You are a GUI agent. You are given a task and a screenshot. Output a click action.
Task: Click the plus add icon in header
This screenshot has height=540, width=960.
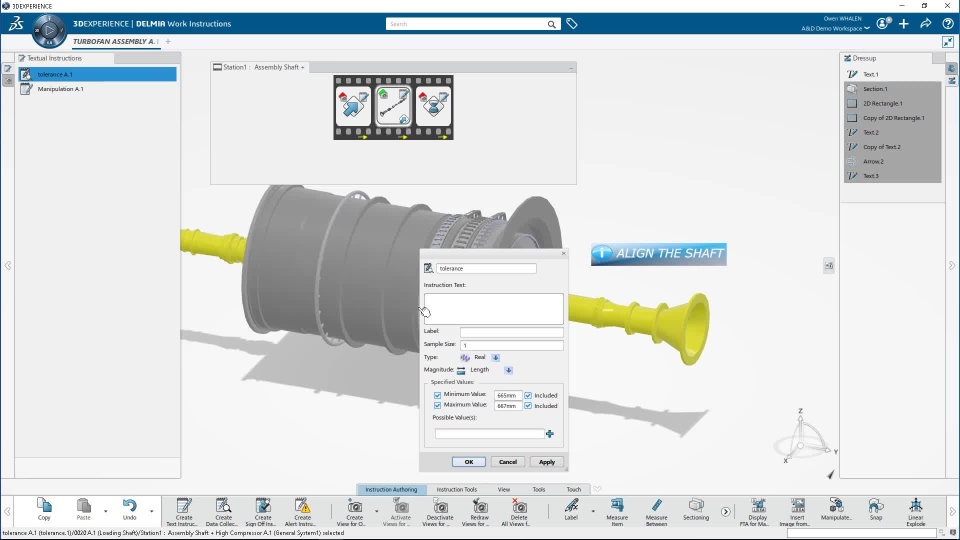click(x=904, y=23)
